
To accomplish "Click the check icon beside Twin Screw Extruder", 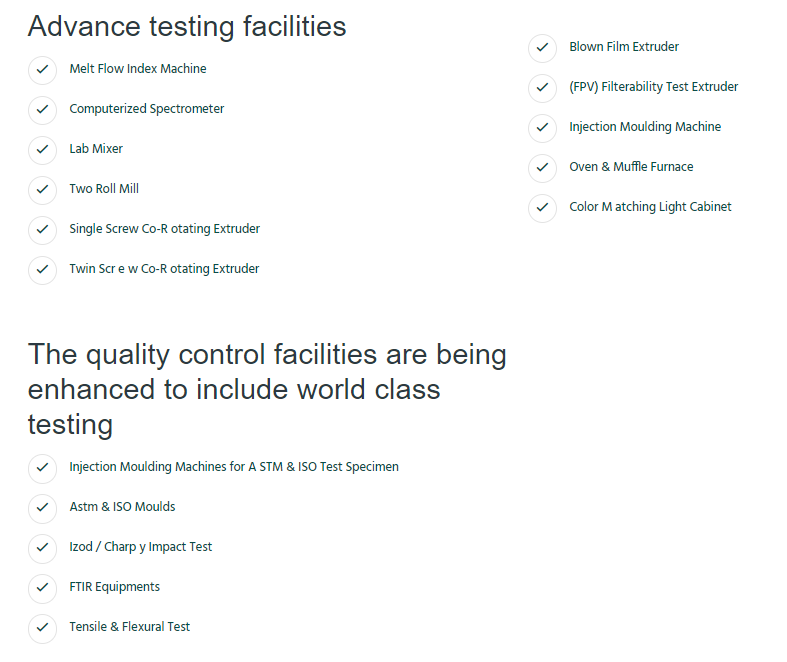I will click(x=42, y=269).
